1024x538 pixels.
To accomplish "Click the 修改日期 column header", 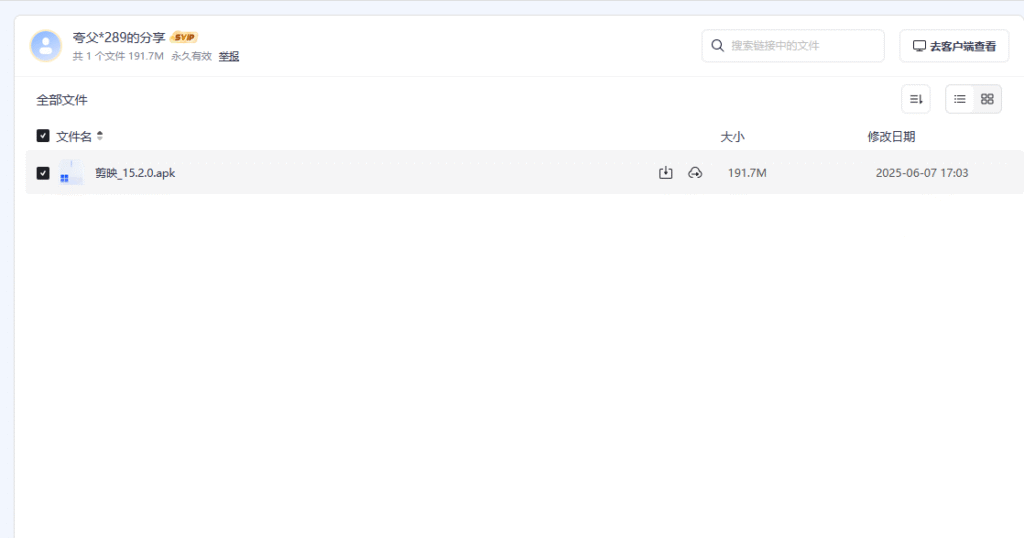I will point(890,137).
